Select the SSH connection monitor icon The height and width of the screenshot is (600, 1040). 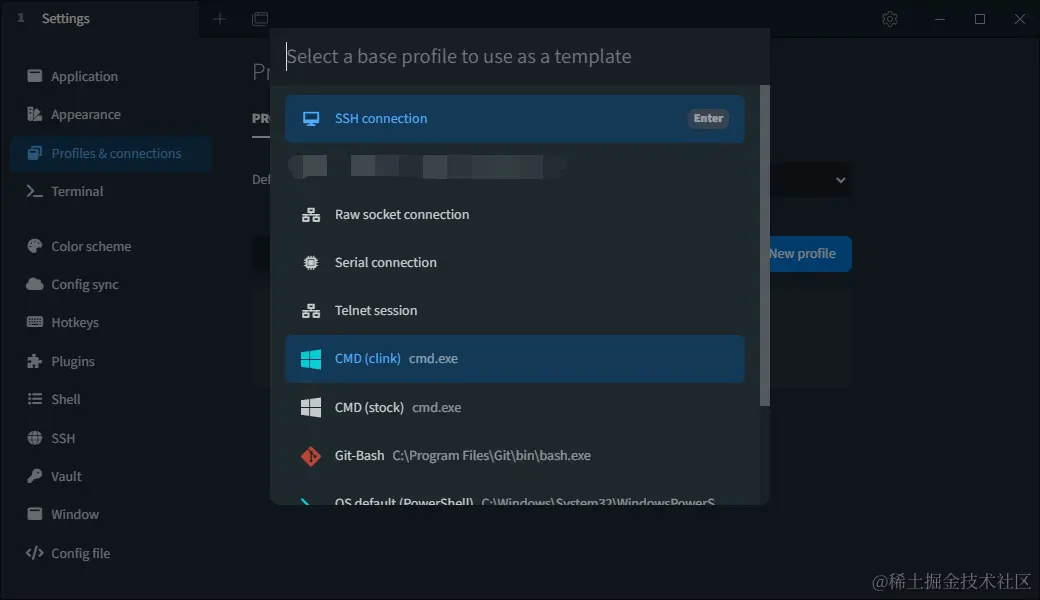point(310,119)
